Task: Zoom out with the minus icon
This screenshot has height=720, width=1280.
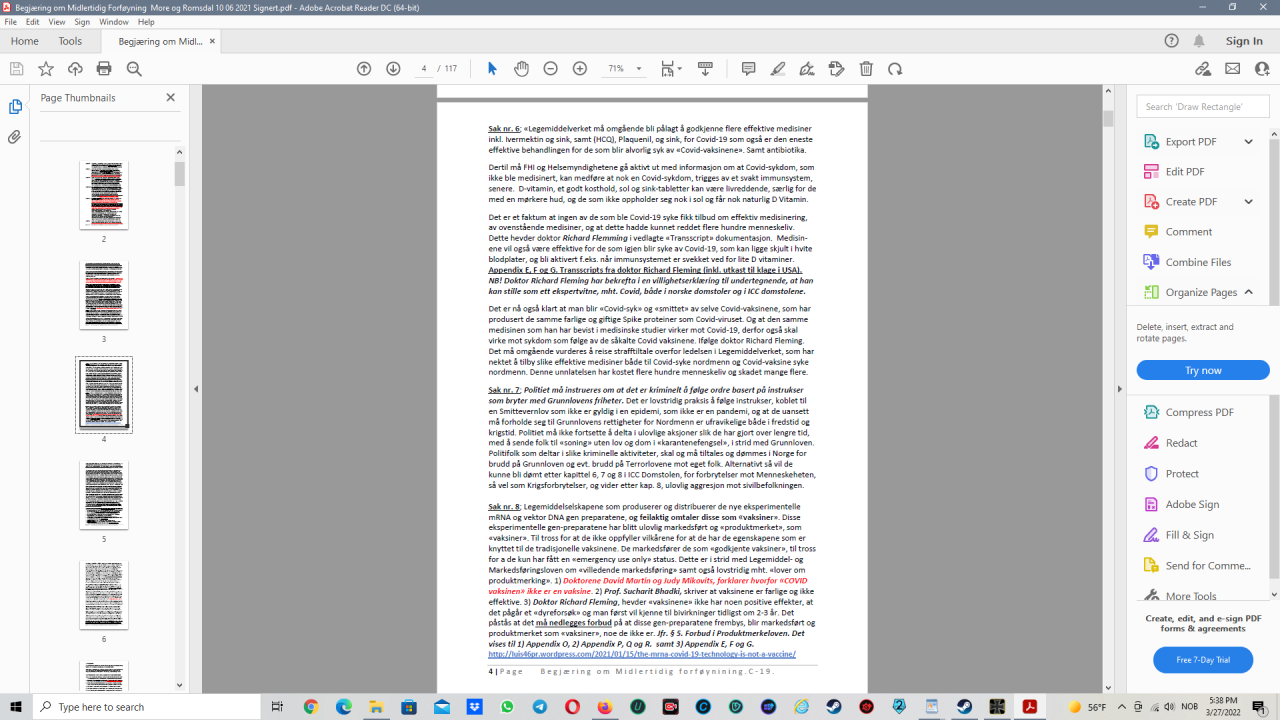Action: click(550, 69)
